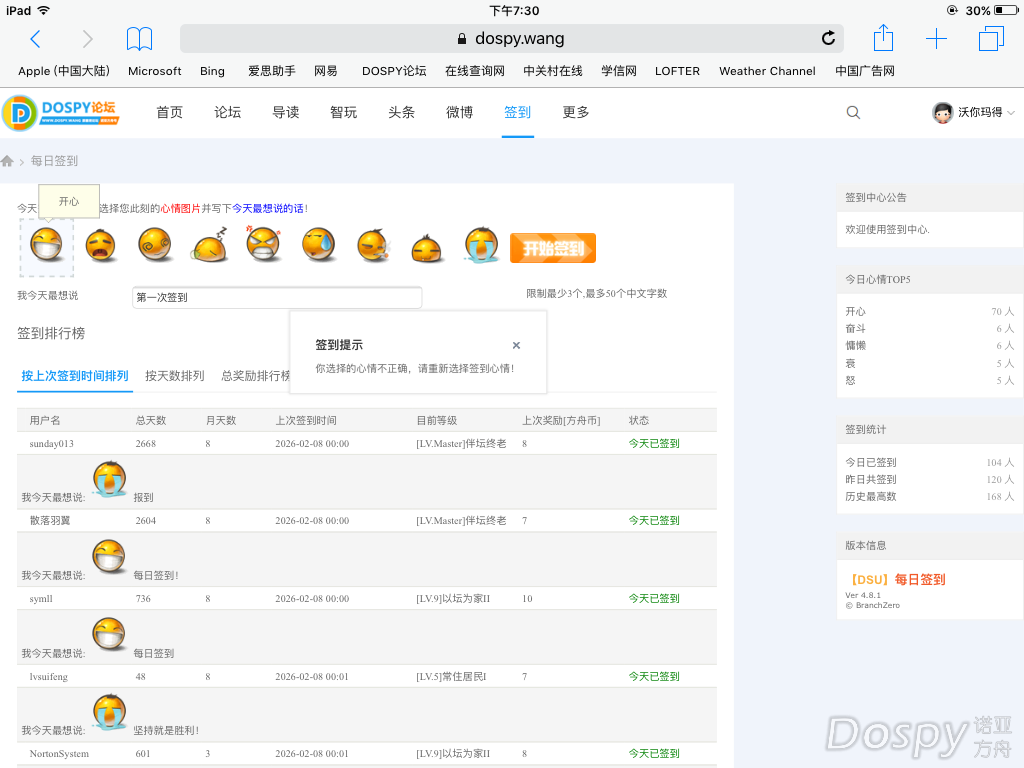The width and height of the screenshot is (1024, 768).
Task: Expand the 沃你玛得 user dropdown
Action: pos(973,113)
